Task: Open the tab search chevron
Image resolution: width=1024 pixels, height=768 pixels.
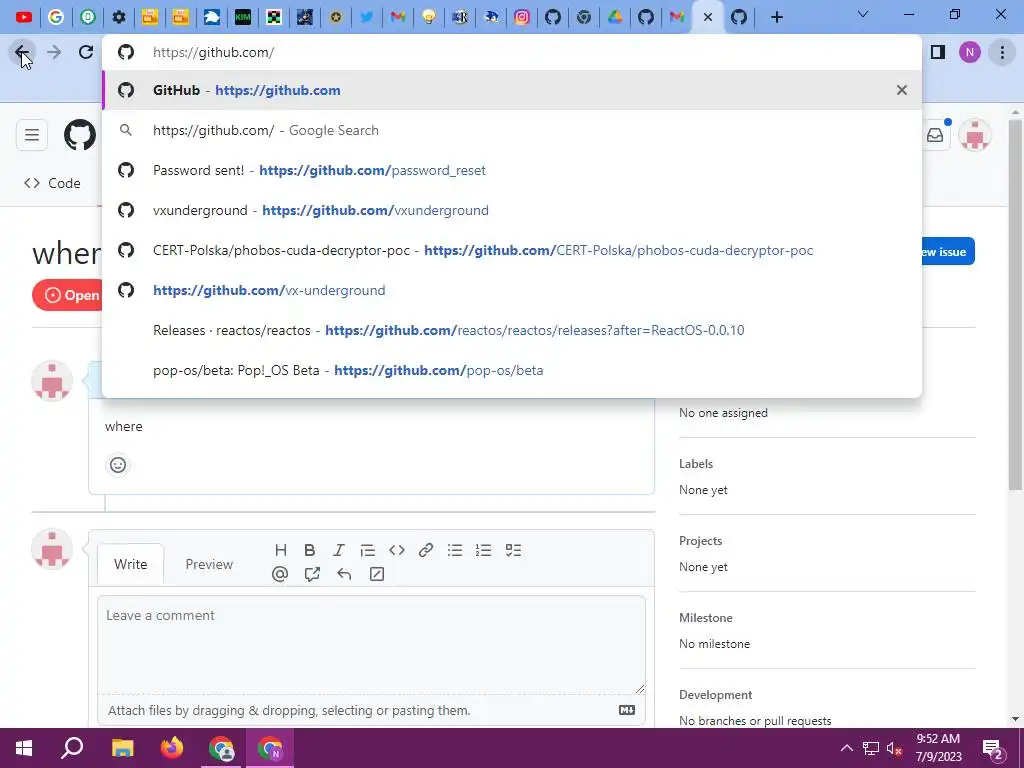Action: (863, 14)
